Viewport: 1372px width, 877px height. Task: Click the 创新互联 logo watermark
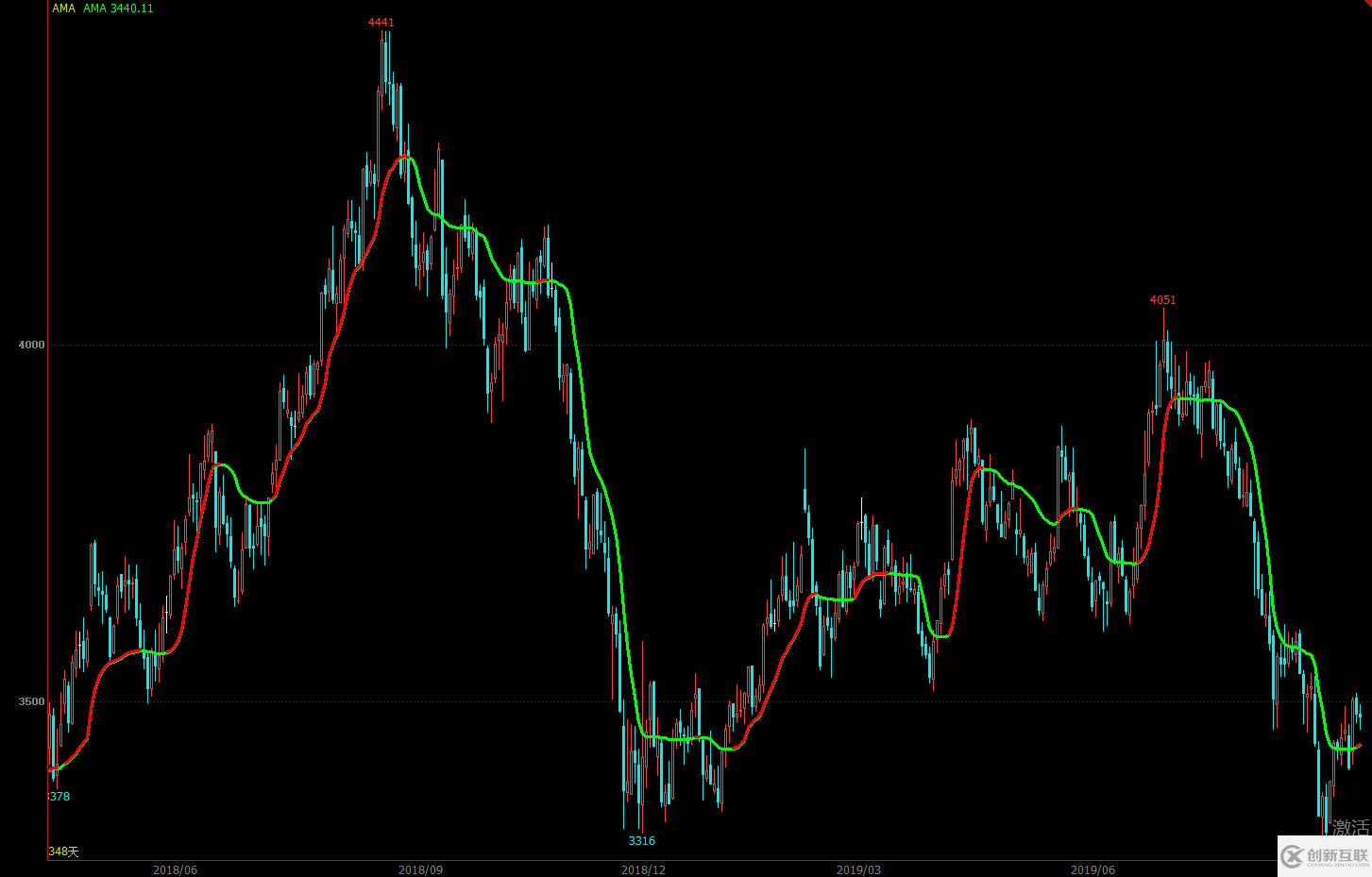click(1325, 856)
